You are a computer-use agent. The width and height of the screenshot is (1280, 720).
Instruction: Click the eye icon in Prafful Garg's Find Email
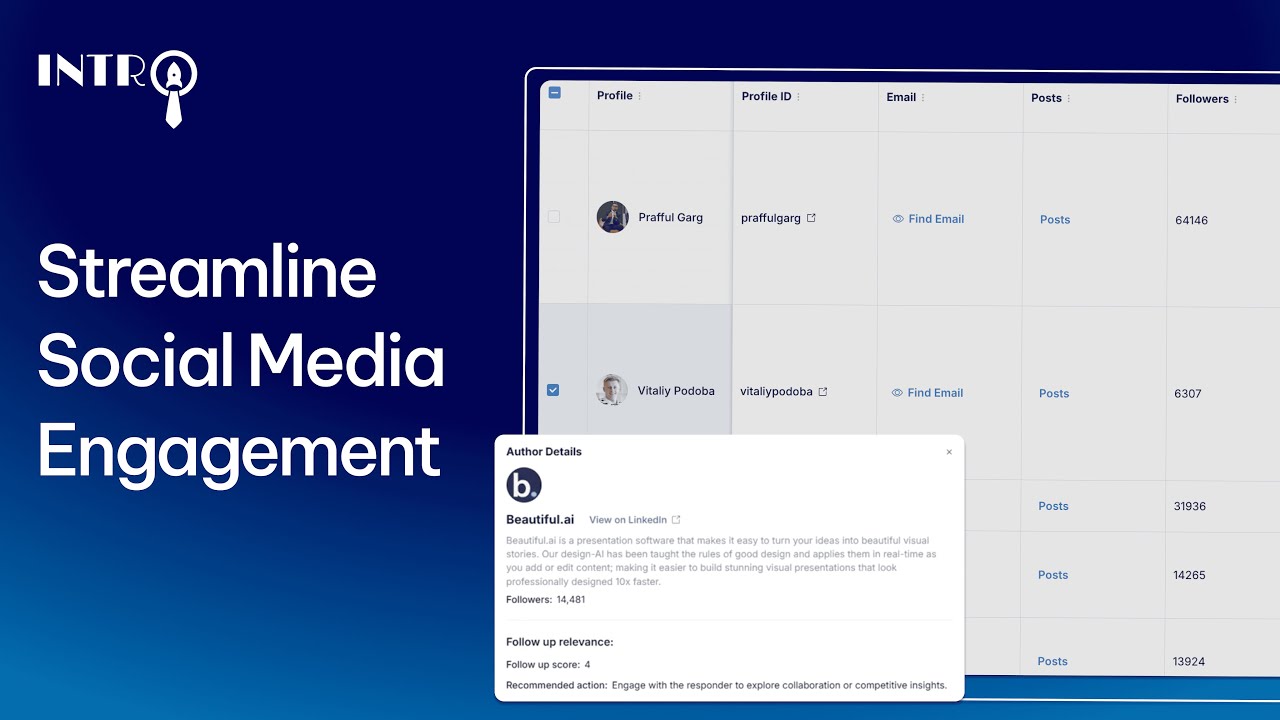(898, 219)
